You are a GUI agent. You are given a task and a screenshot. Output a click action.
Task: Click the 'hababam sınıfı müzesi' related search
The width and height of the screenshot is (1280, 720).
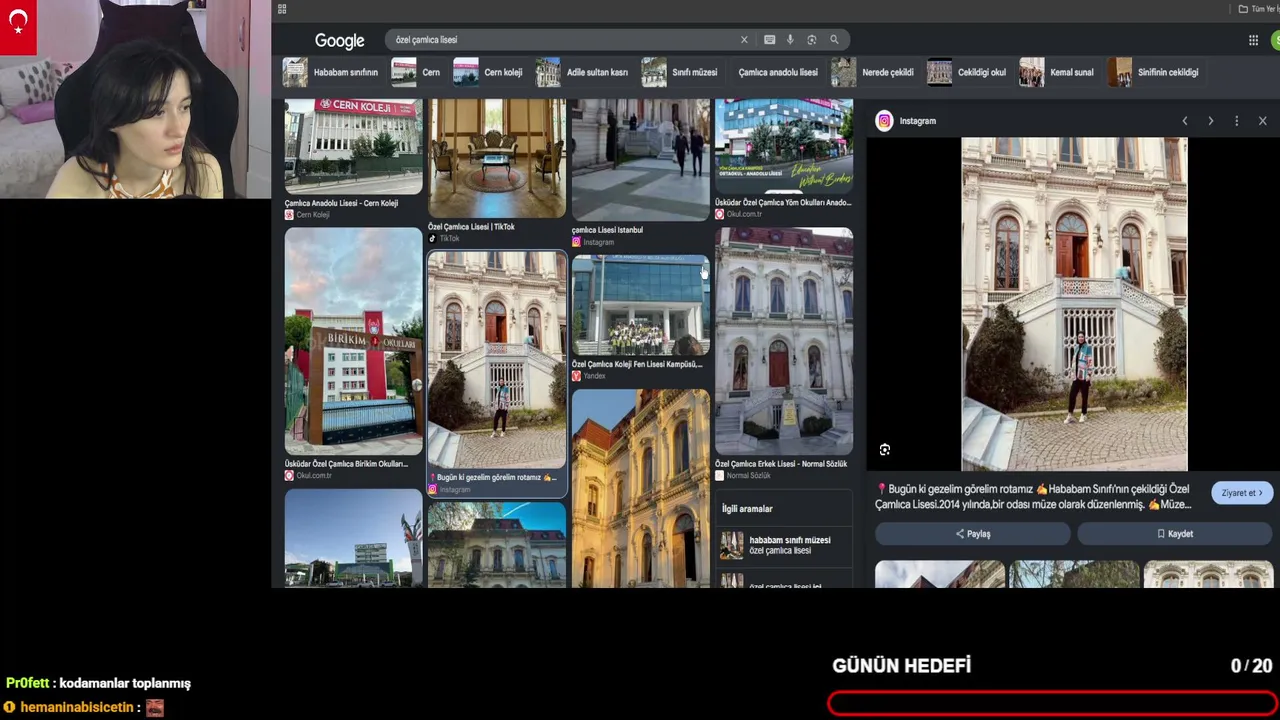coord(784,545)
